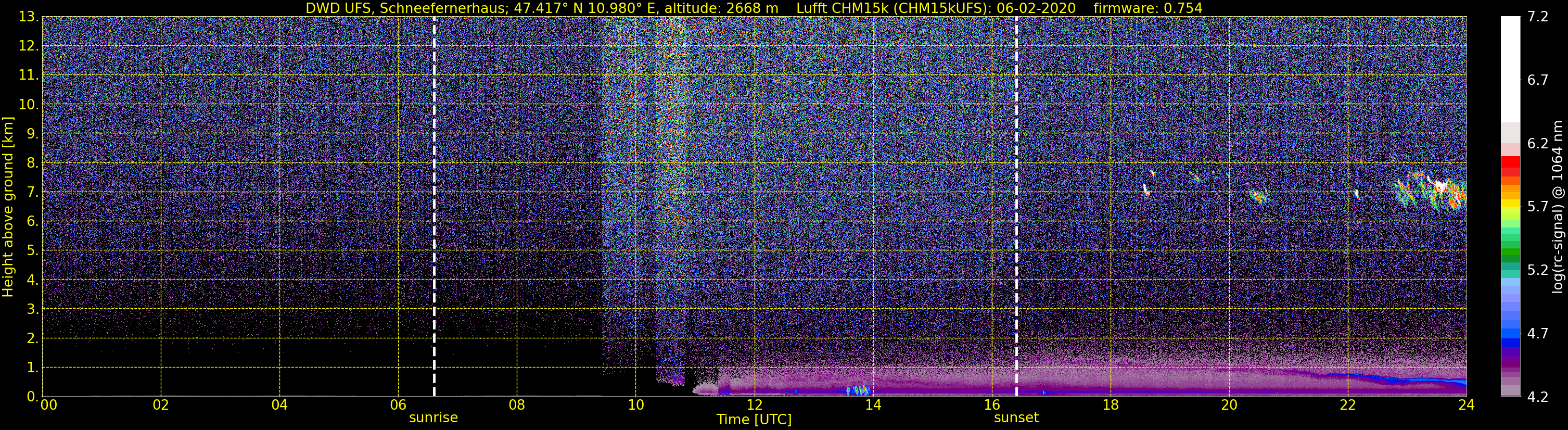Image resolution: width=1568 pixels, height=430 pixels.
Task: Click the 00 hour tick label
Action: point(49,405)
